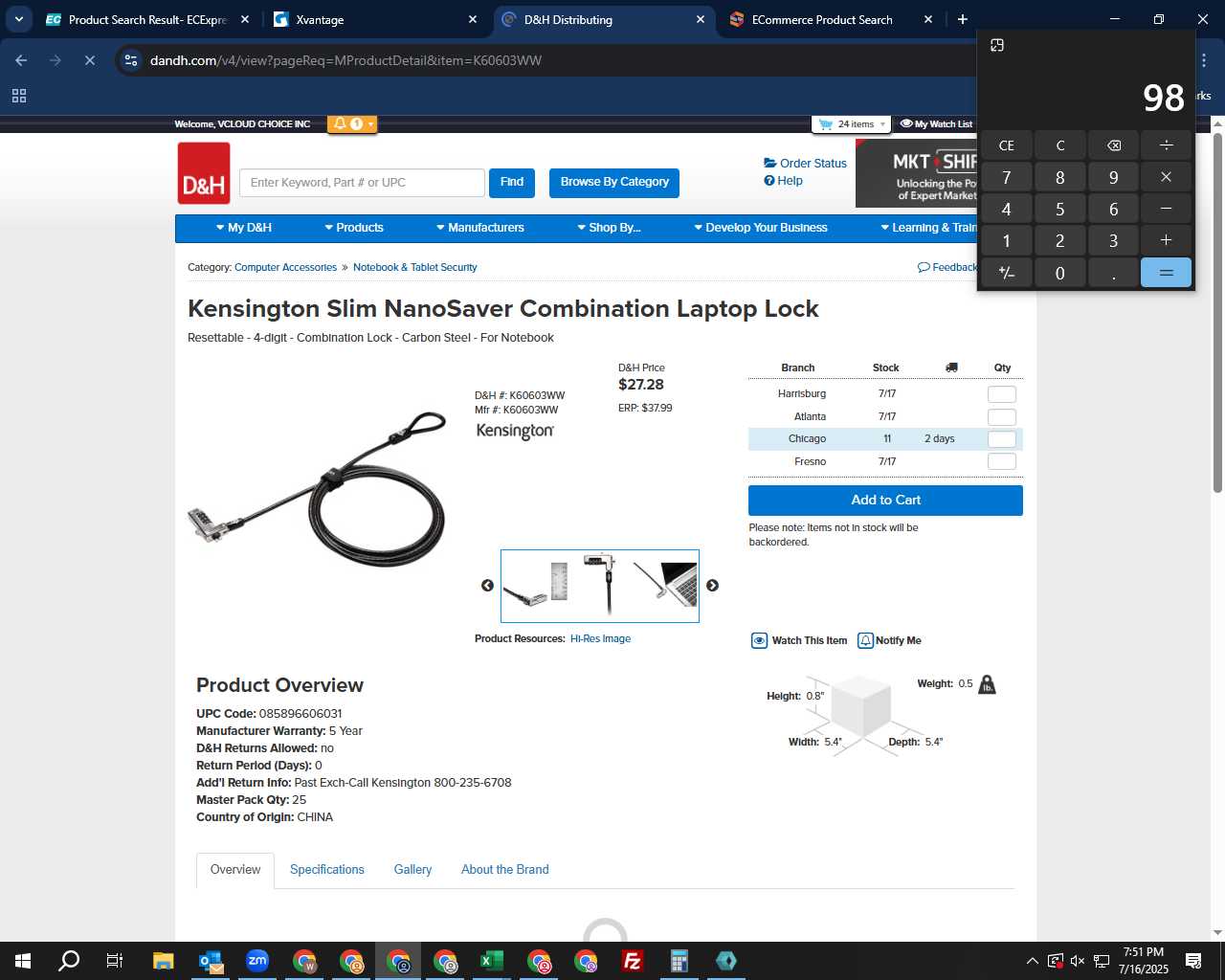Screen dimensions: 1225x980
Task: Switch to the Specifications tab
Action: point(327,870)
